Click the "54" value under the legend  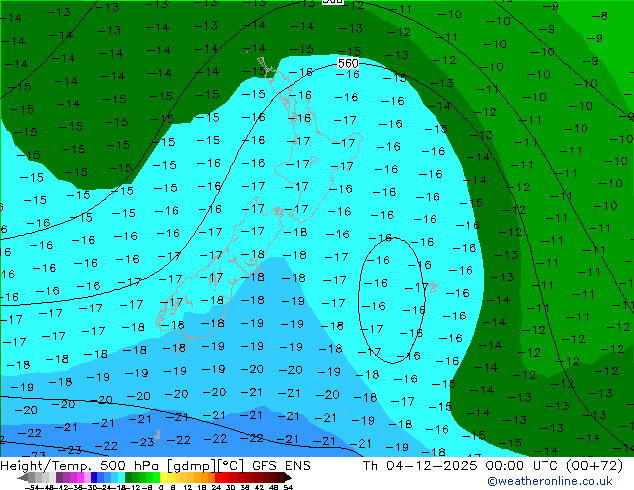pyautogui.click(x=288, y=487)
